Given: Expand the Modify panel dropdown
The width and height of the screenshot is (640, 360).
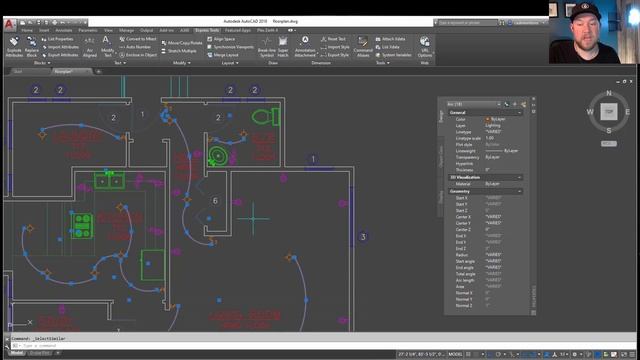Looking at the screenshot, I should point(182,63).
